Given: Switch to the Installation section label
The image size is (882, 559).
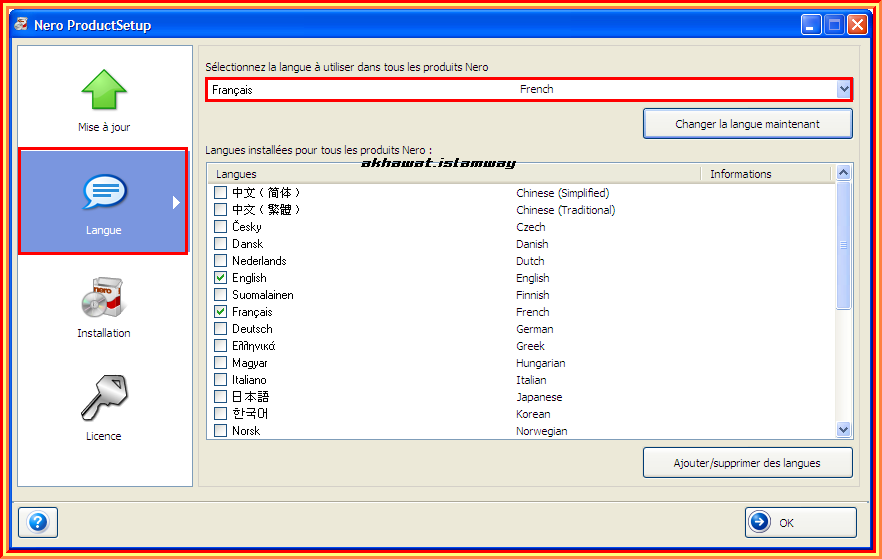Looking at the screenshot, I should coord(104,333).
